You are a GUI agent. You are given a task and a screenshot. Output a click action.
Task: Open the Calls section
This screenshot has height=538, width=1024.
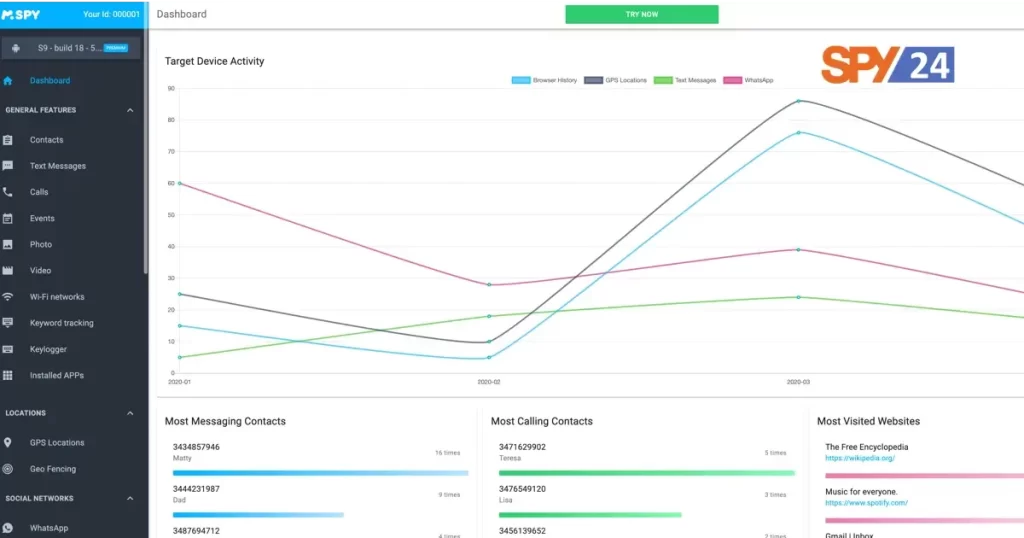click(x=39, y=192)
